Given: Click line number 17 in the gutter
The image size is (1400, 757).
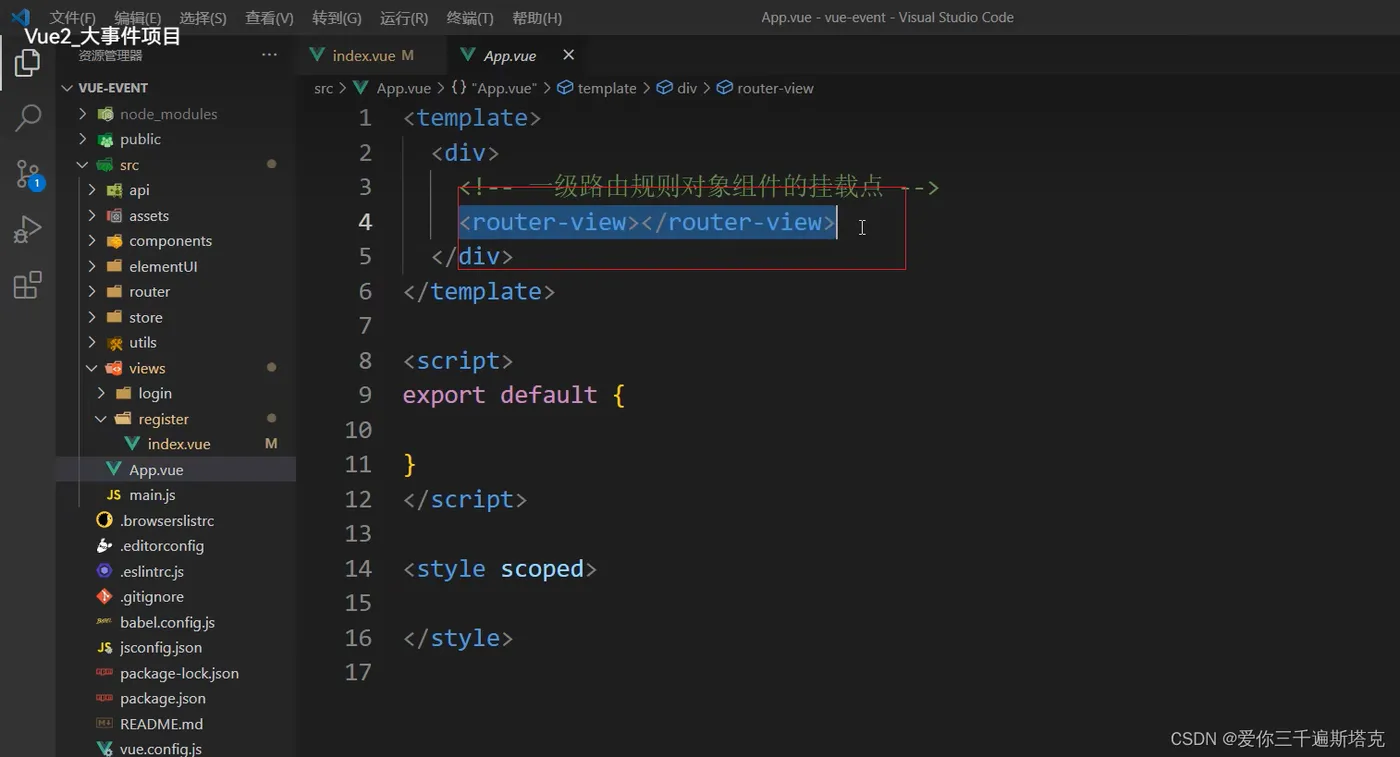Looking at the screenshot, I should 358,672.
